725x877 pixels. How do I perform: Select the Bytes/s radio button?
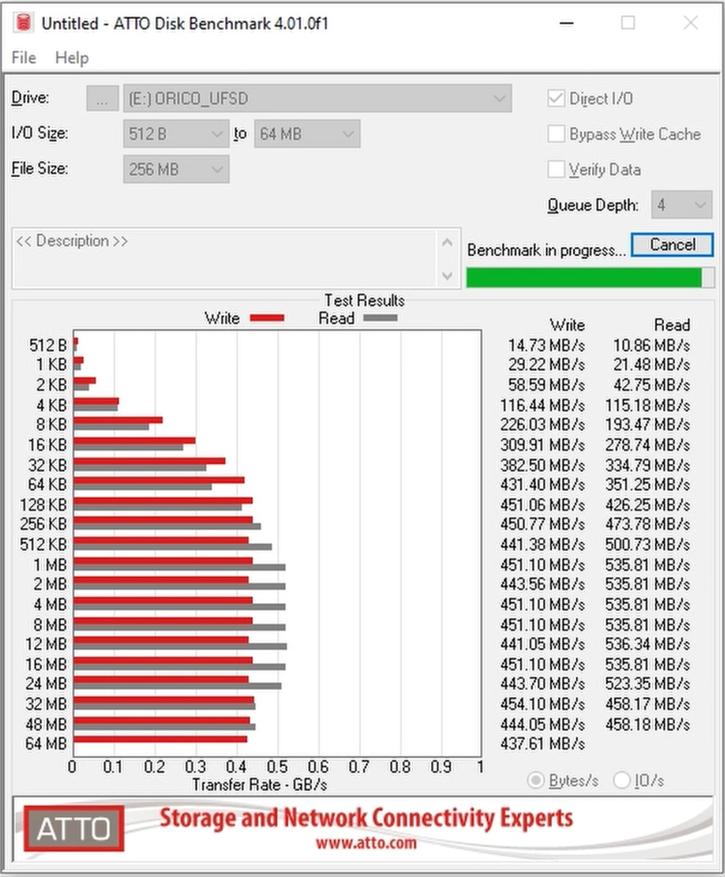tap(536, 780)
